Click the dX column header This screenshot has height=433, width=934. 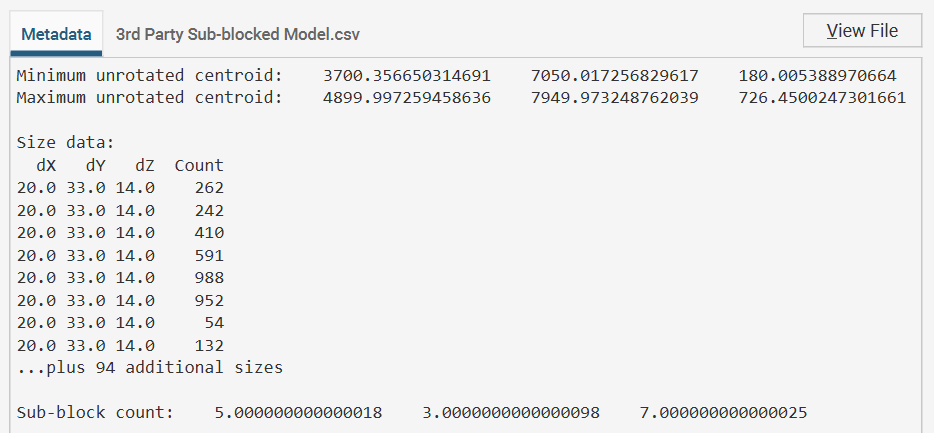46,165
